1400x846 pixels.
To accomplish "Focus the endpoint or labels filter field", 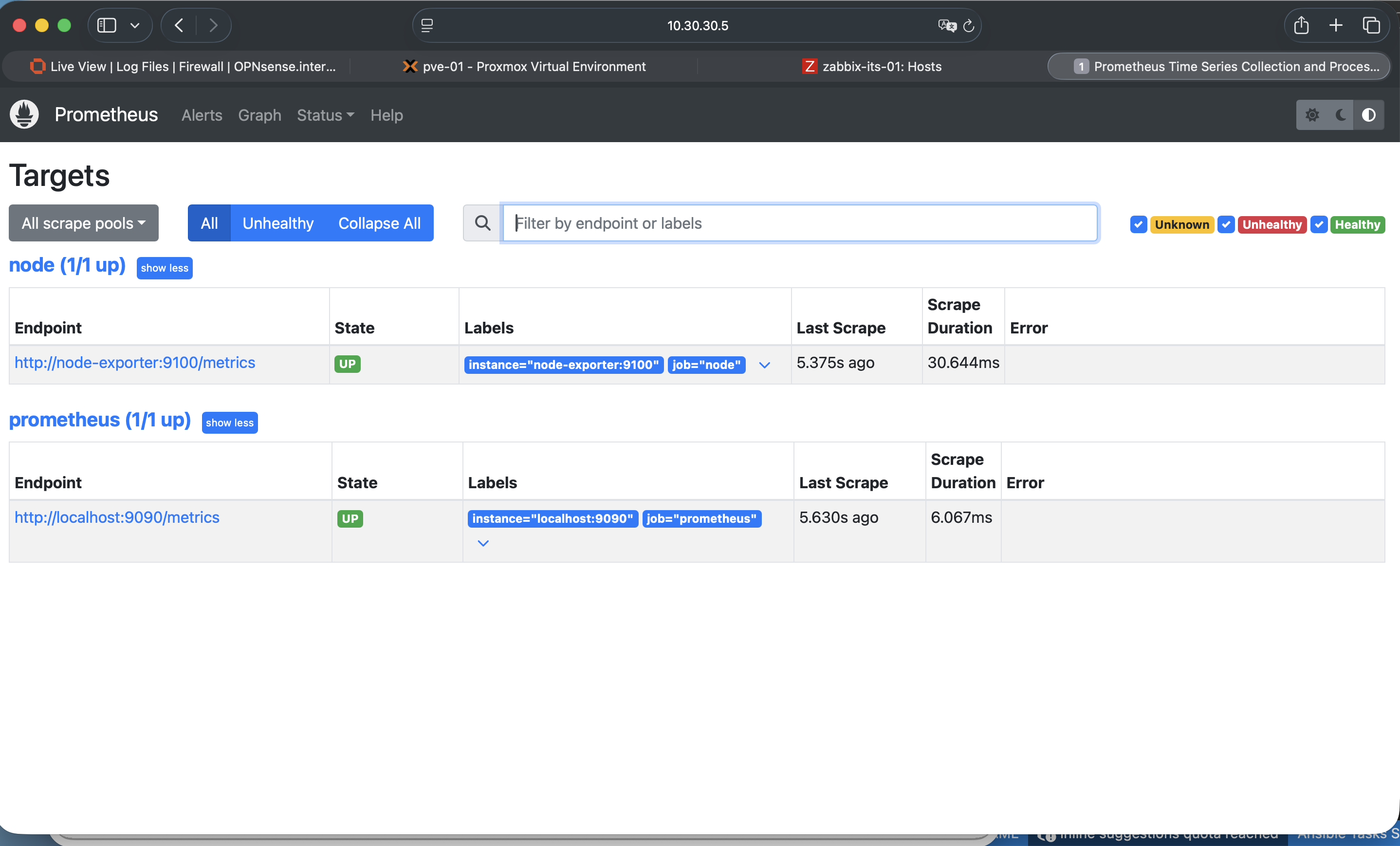I will pyautogui.click(x=799, y=223).
